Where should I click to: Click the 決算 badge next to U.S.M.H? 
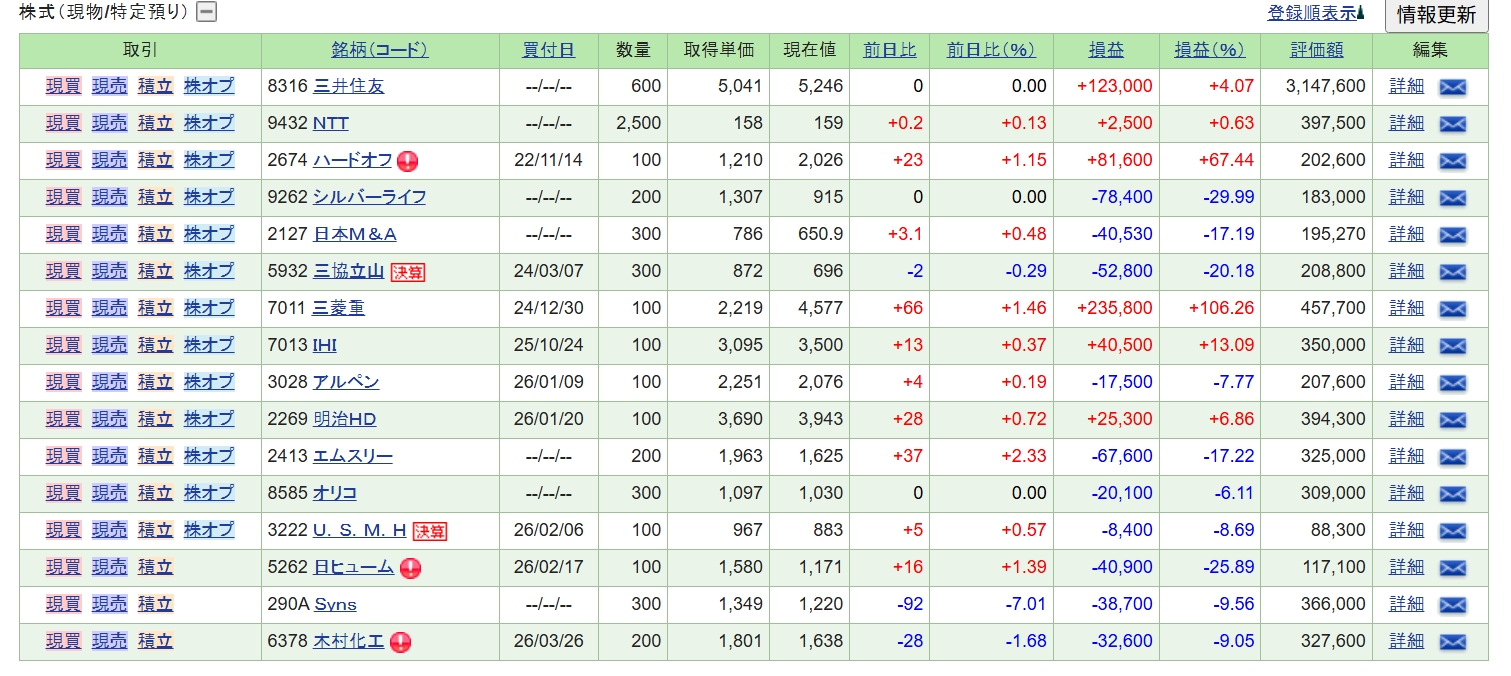(430, 531)
